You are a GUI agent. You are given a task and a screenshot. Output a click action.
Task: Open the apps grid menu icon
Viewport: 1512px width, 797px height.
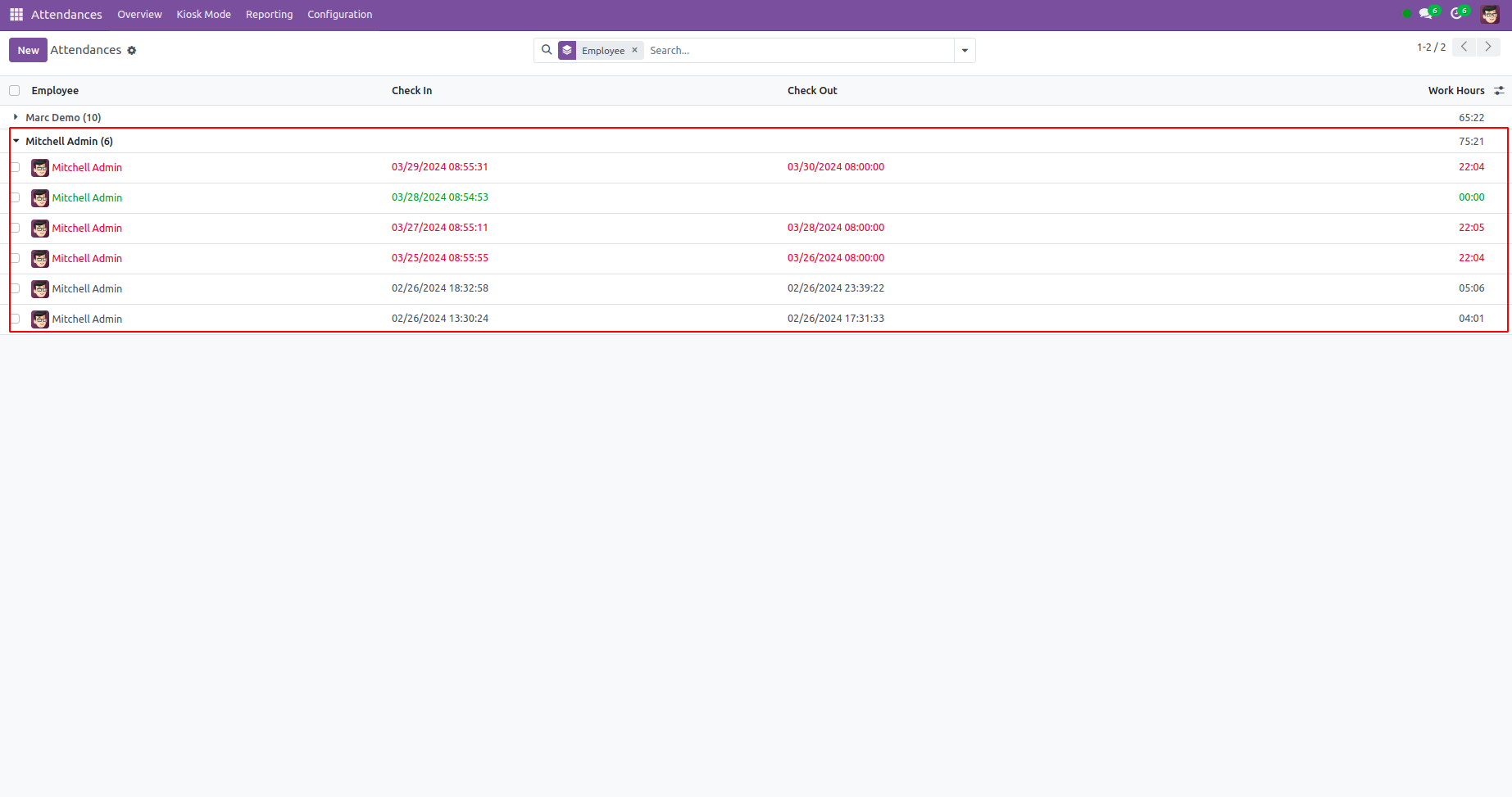(x=16, y=15)
